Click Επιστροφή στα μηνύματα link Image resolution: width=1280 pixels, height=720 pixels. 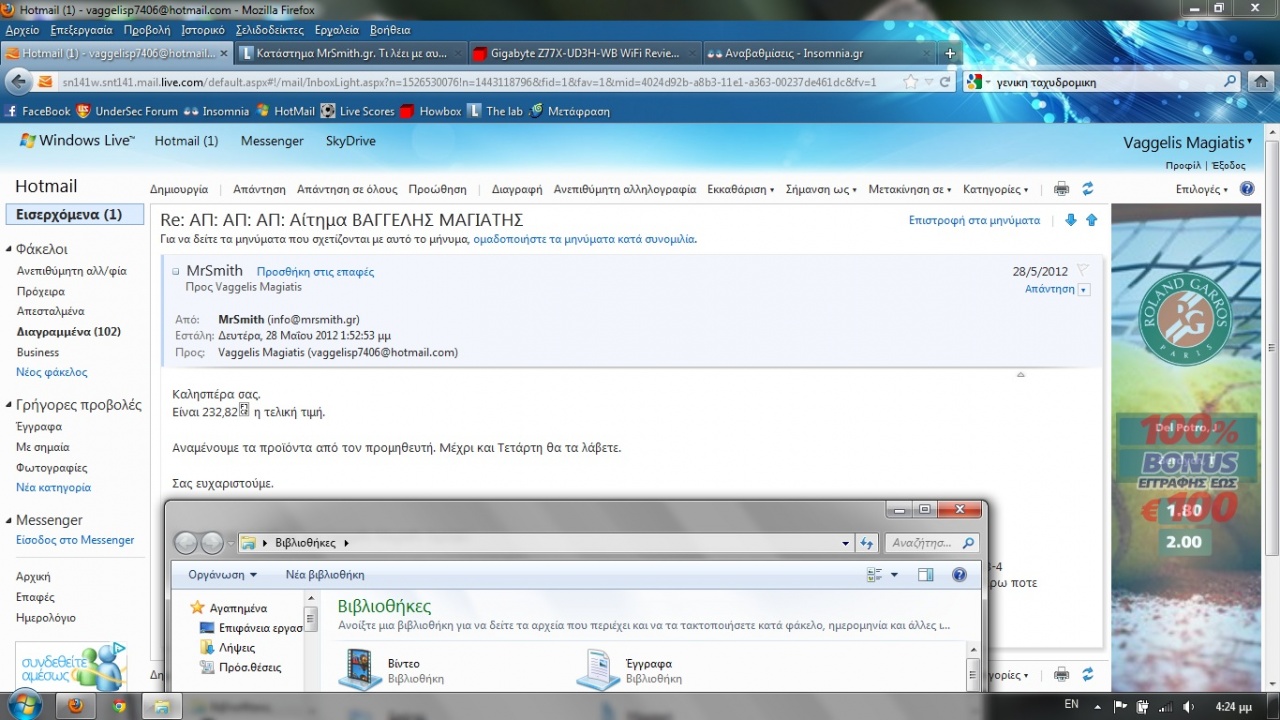pyautogui.click(x=974, y=220)
